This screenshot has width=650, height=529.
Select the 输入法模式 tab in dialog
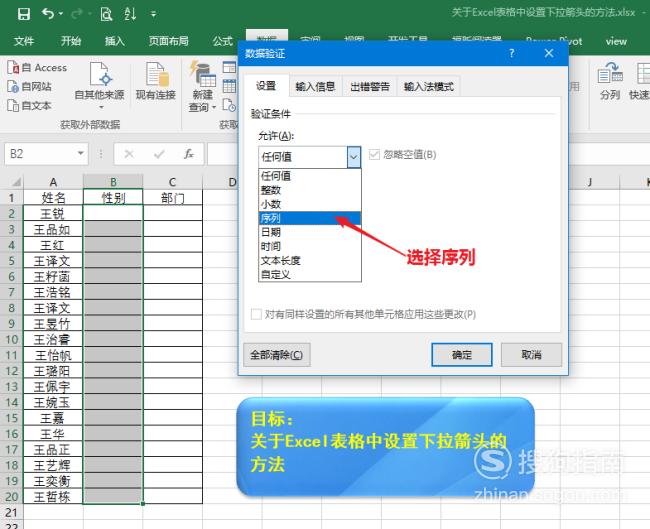click(x=429, y=87)
